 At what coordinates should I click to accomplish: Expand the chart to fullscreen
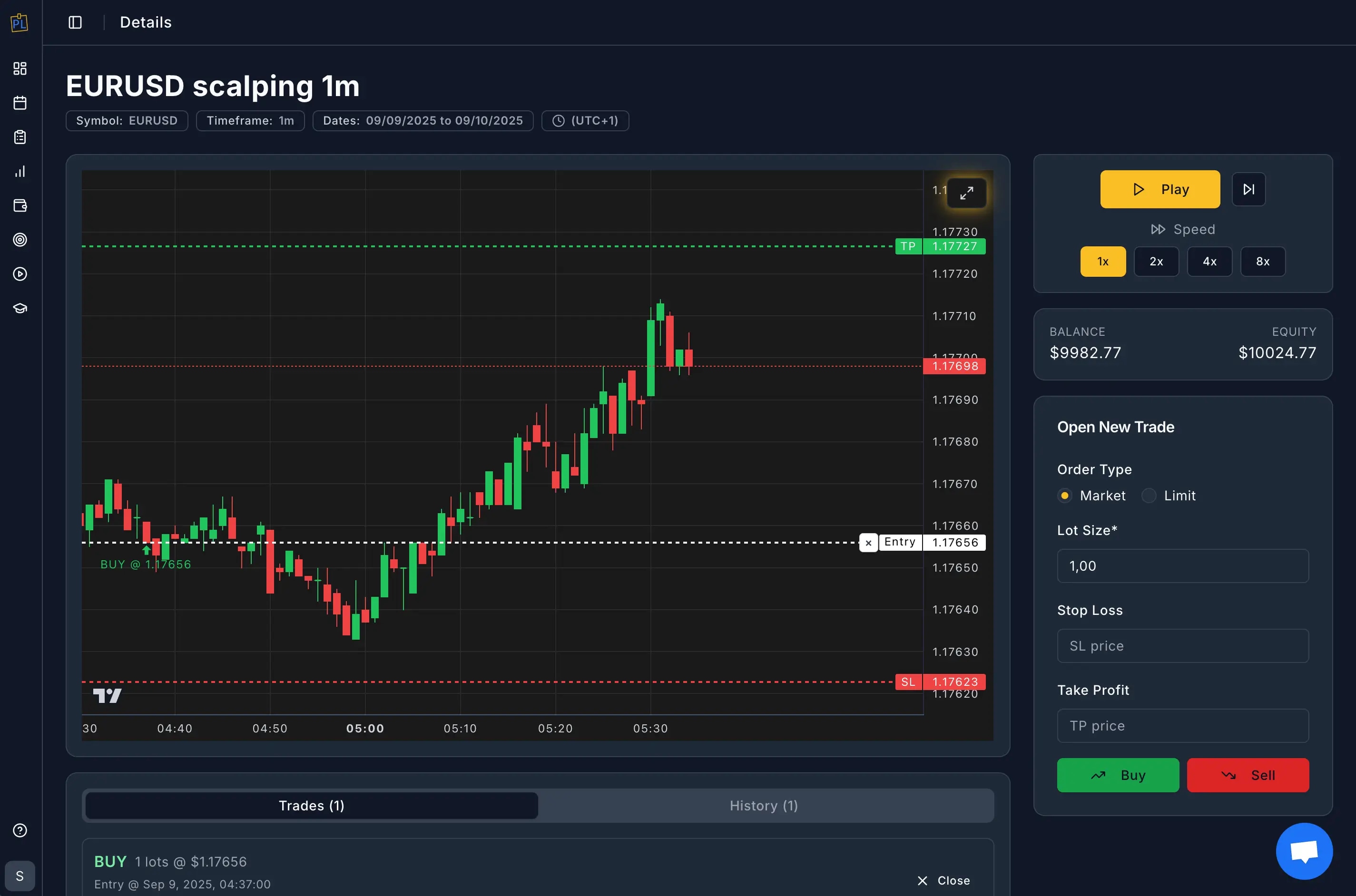pos(967,193)
